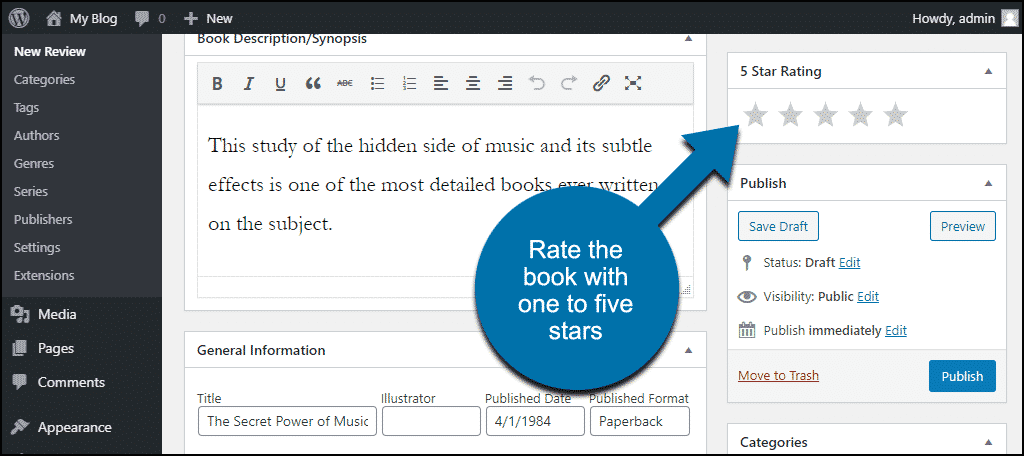Screen dimensions: 1024x456
Task: Click the empty Illustrator field
Action: pos(431,421)
